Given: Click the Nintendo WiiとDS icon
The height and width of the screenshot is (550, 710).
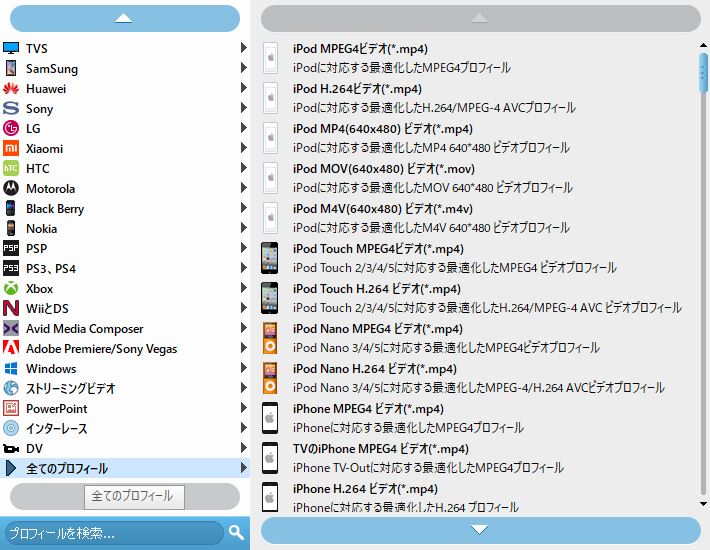Looking at the screenshot, I should click(11, 308).
